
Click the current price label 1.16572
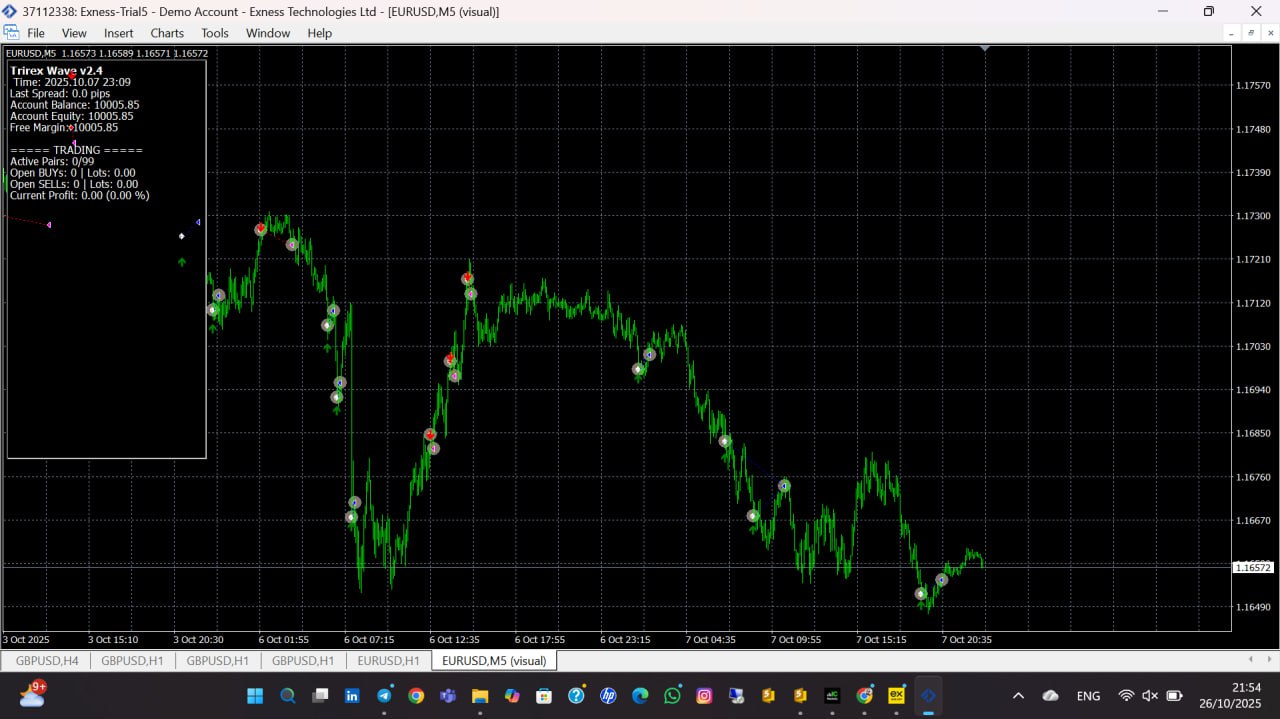point(1252,567)
